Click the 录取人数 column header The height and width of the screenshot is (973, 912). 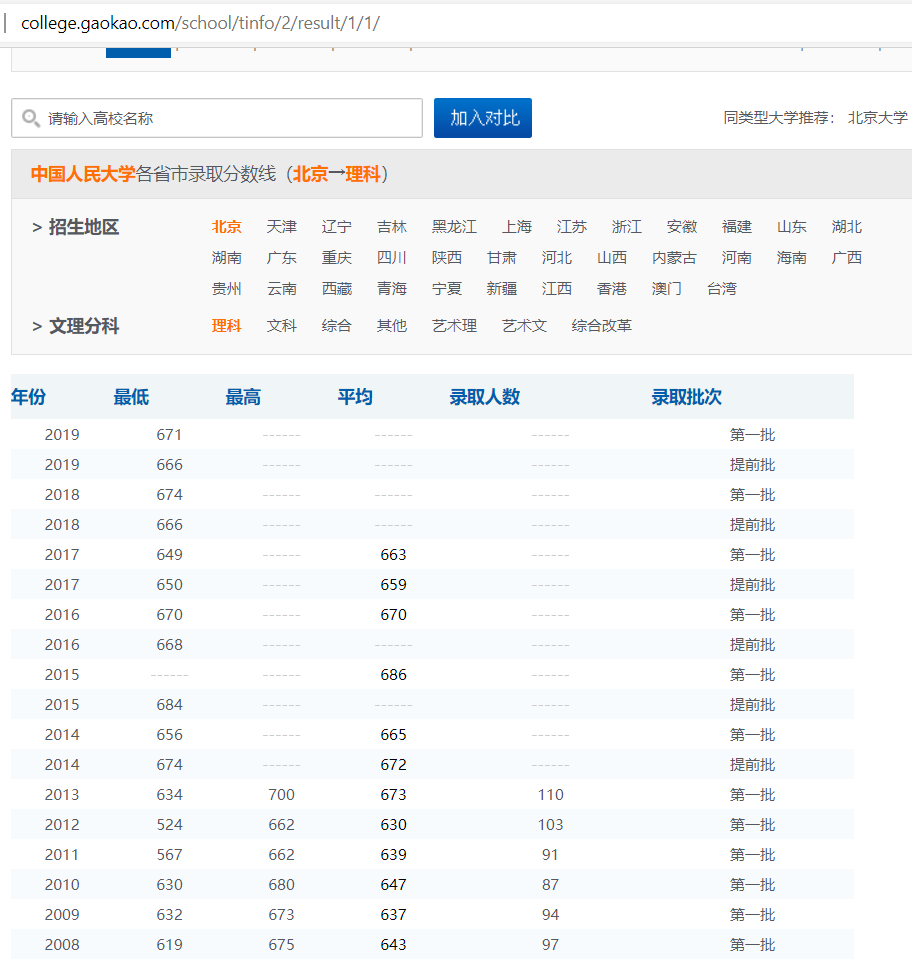pos(485,397)
